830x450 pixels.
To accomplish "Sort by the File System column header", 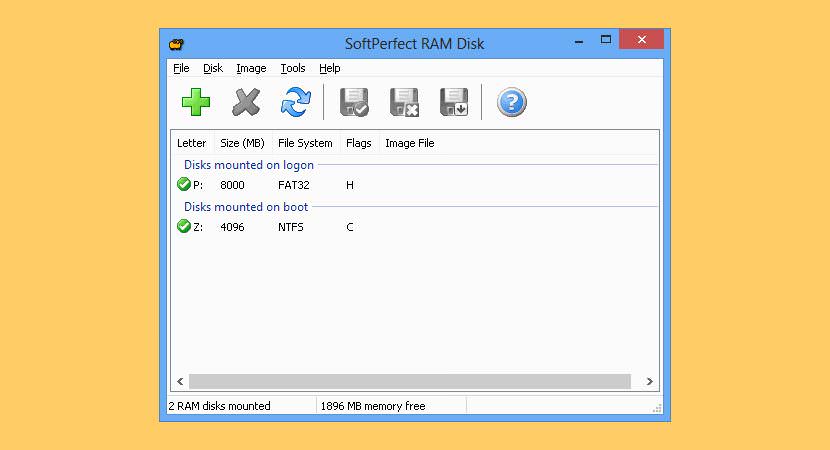I will pyautogui.click(x=305, y=143).
